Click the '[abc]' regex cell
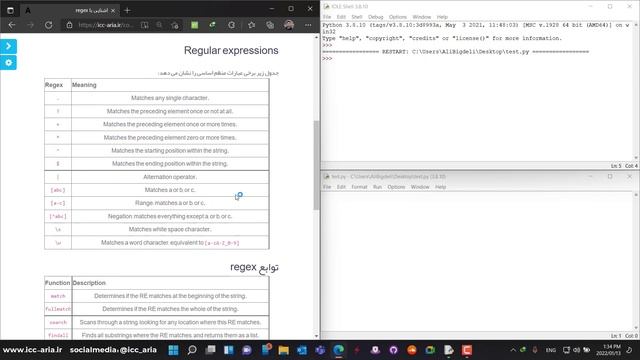Screen dimensions: 640x360 pos(58,190)
